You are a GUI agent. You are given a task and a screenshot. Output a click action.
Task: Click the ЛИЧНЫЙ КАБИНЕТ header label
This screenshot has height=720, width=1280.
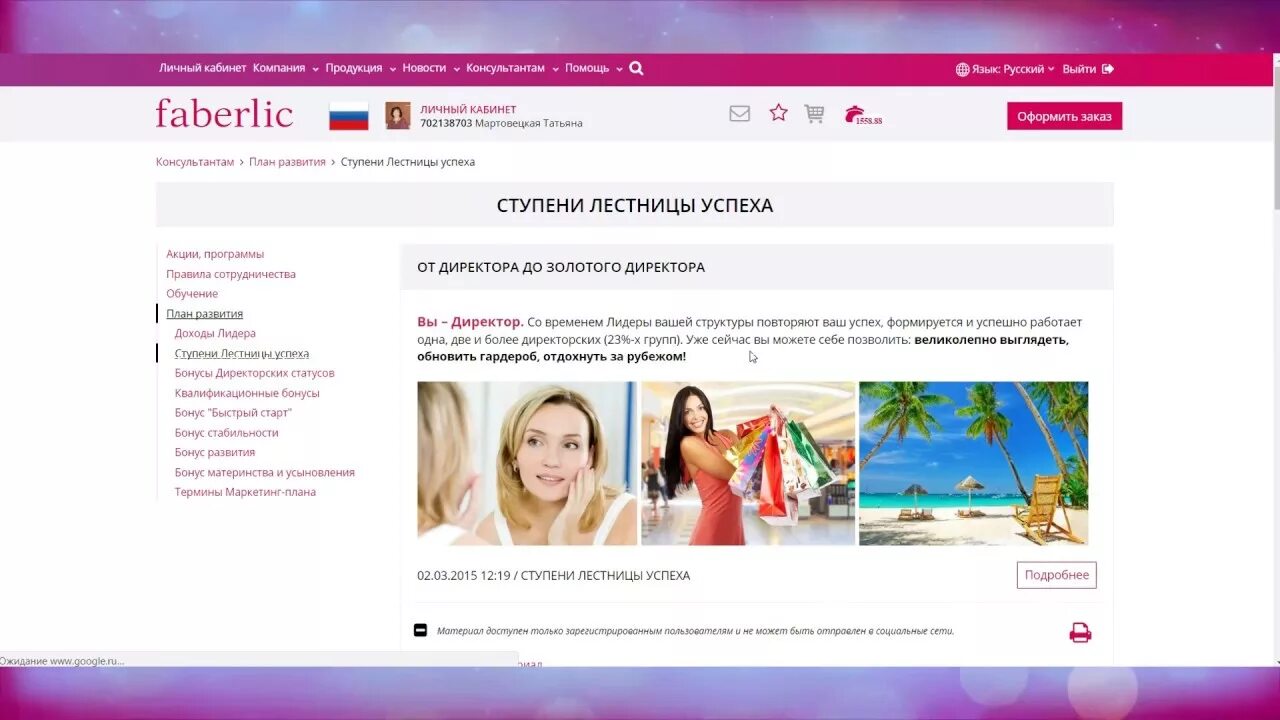pos(468,109)
